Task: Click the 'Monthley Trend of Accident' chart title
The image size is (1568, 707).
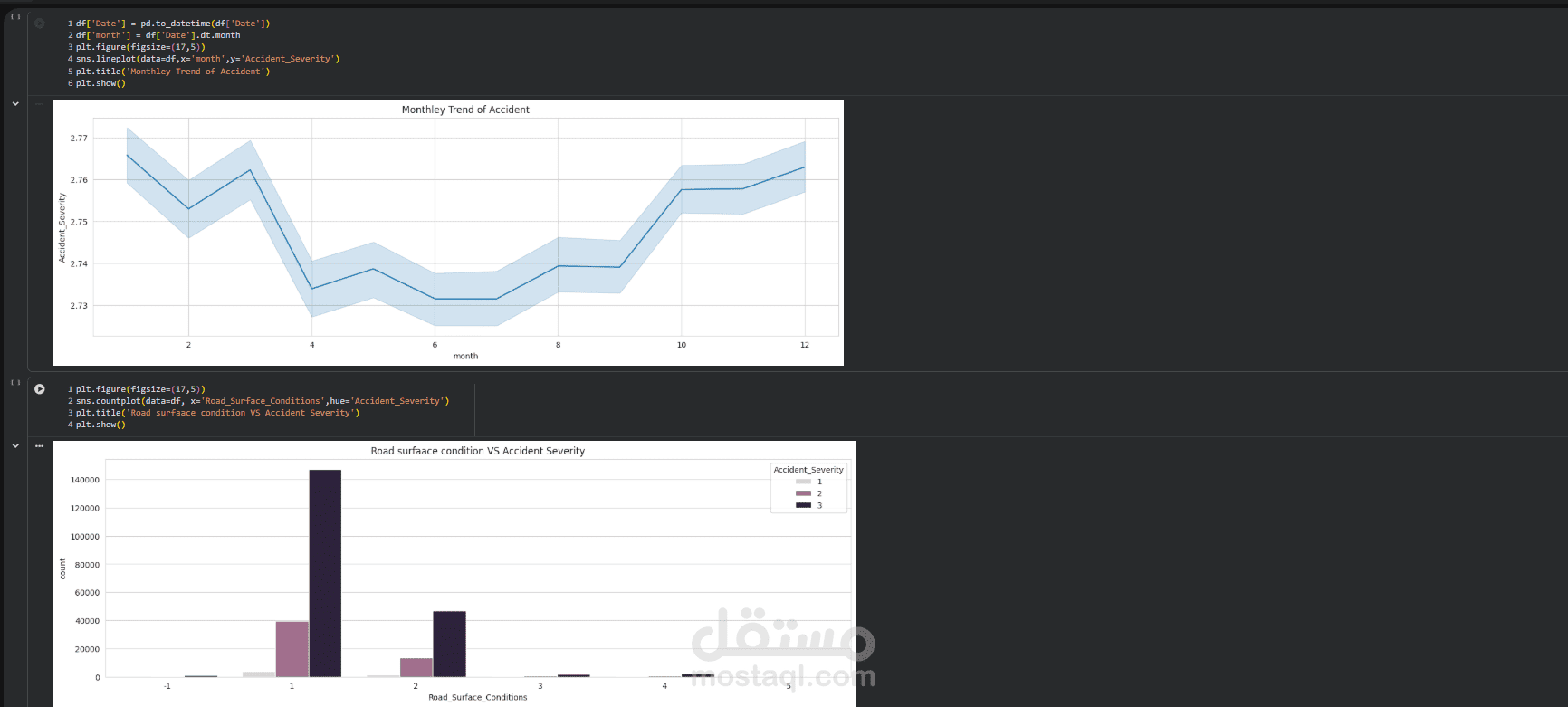Action: [x=465, y=110]
